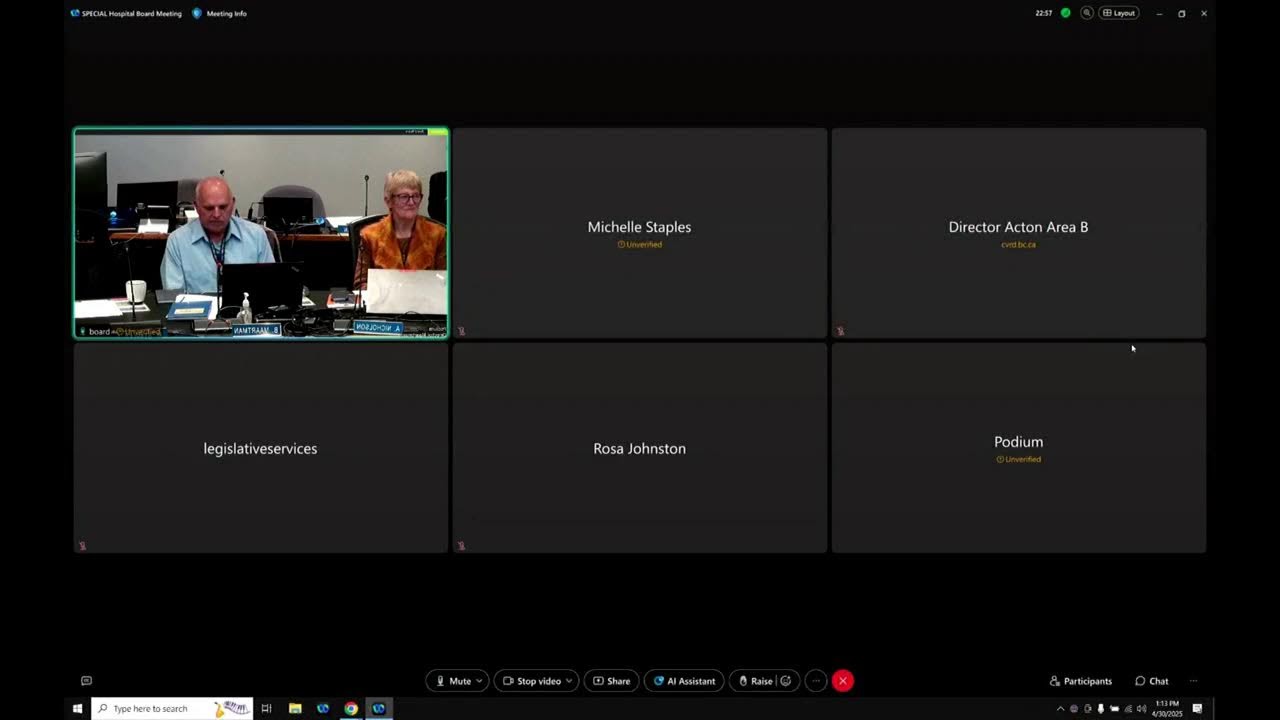Show hidden system tray icons

[1061, 708]
